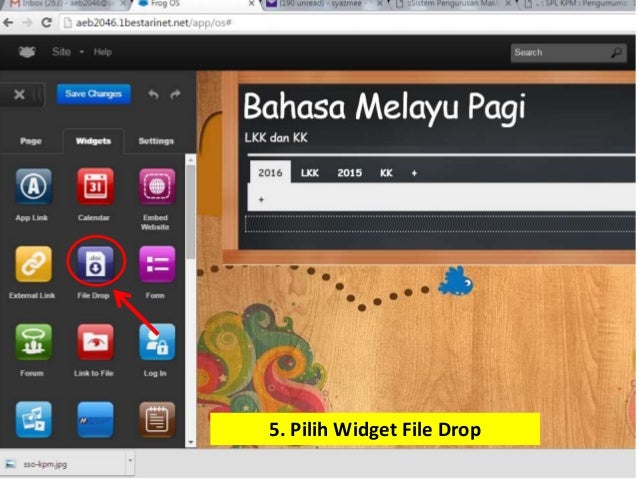Image resolution: width=638 pixels, height=479 pixels.
Task: Open the 2015 page tab
Action: [x=350, y=173]
